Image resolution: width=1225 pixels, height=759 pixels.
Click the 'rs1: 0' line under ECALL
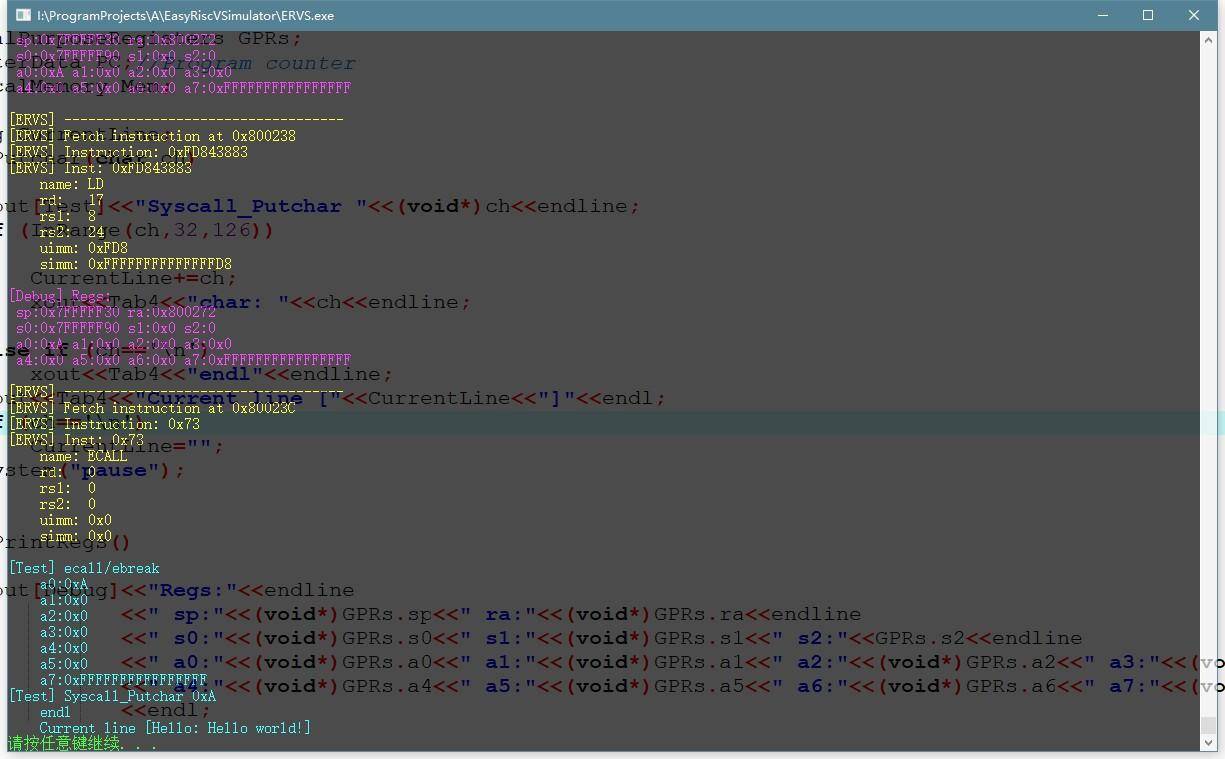(x=67, y=488)
